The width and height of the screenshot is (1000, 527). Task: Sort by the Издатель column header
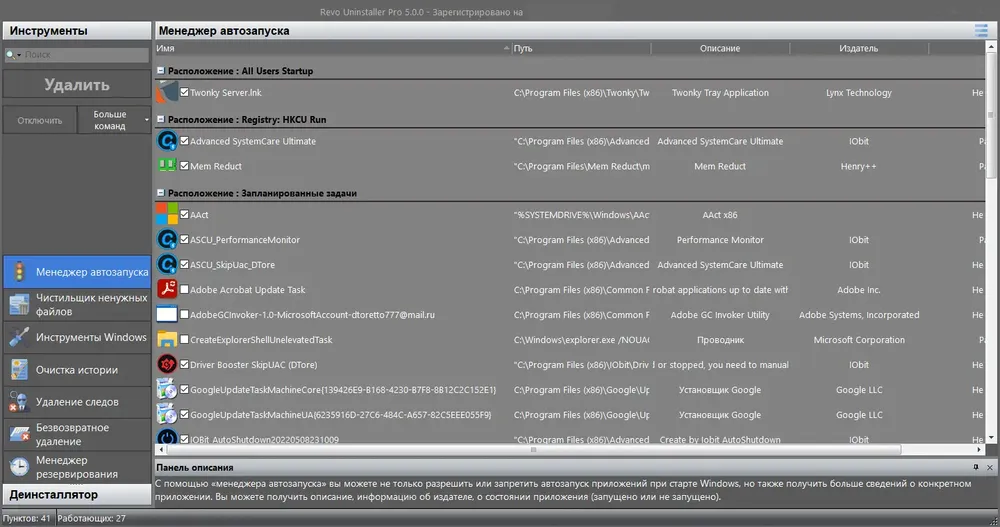coord(859,48)
